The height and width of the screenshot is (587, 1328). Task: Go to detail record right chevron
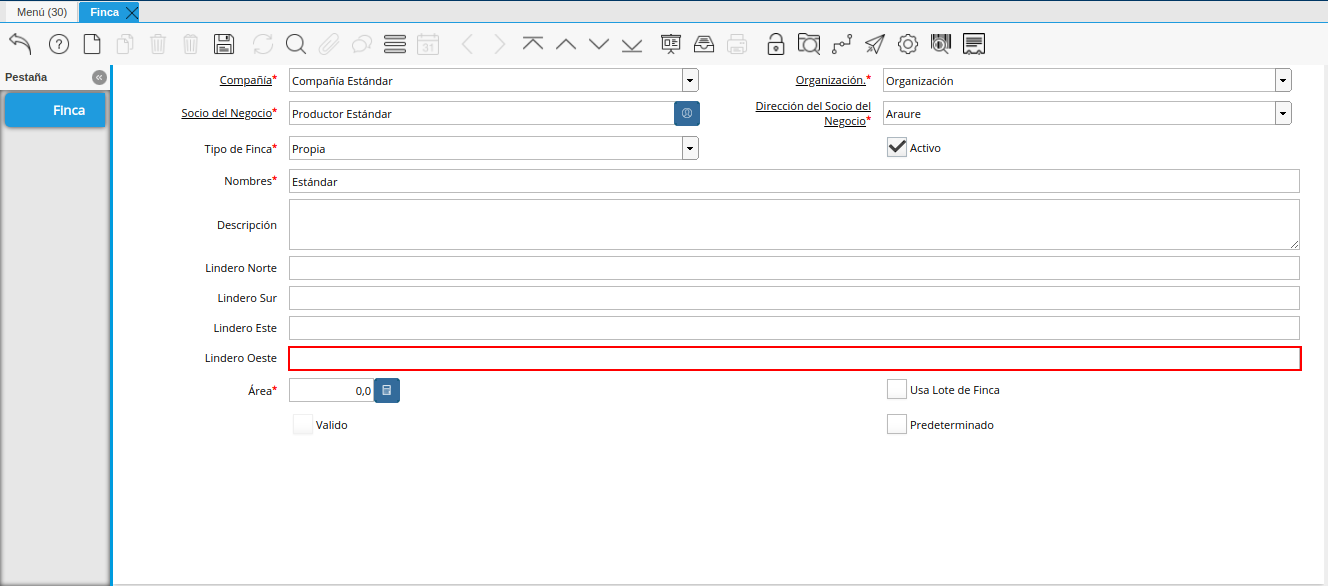(x=500, y=44)
